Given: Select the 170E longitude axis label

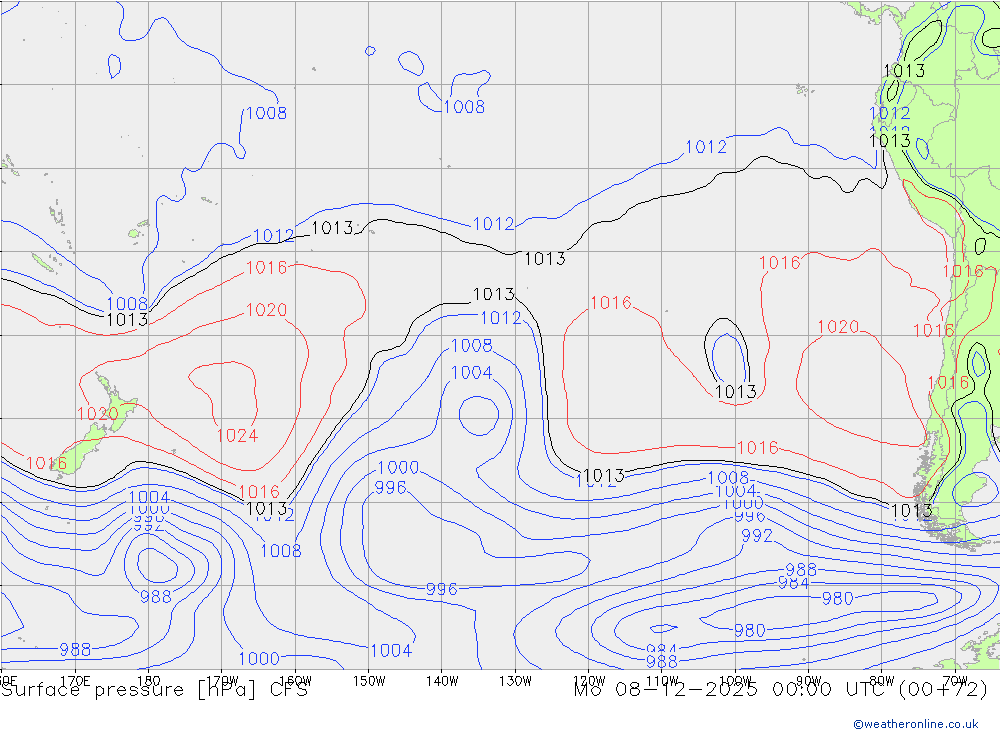Looking at the screenshot, I should pos(75,681).
